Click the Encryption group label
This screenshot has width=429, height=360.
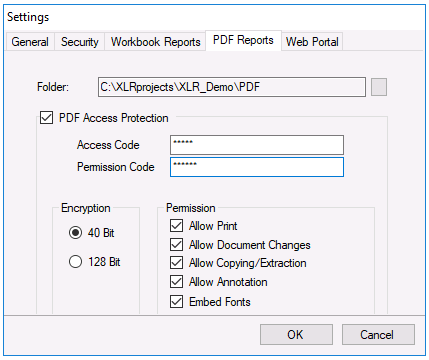point(86,208)
